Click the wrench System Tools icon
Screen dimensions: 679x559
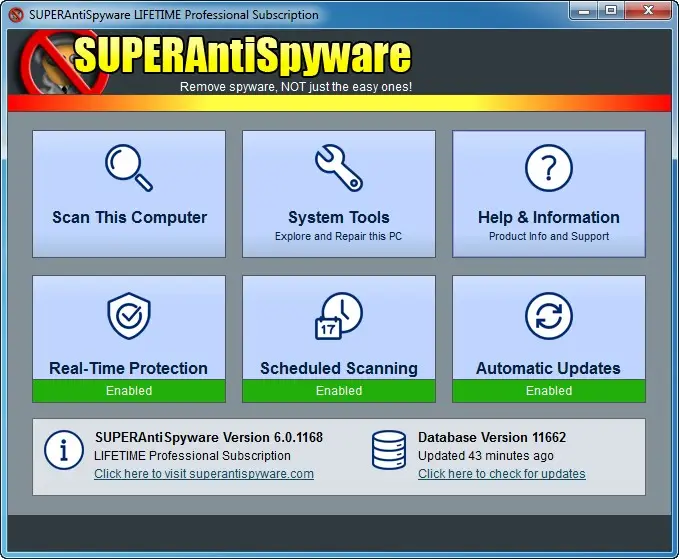click(339, 168)
